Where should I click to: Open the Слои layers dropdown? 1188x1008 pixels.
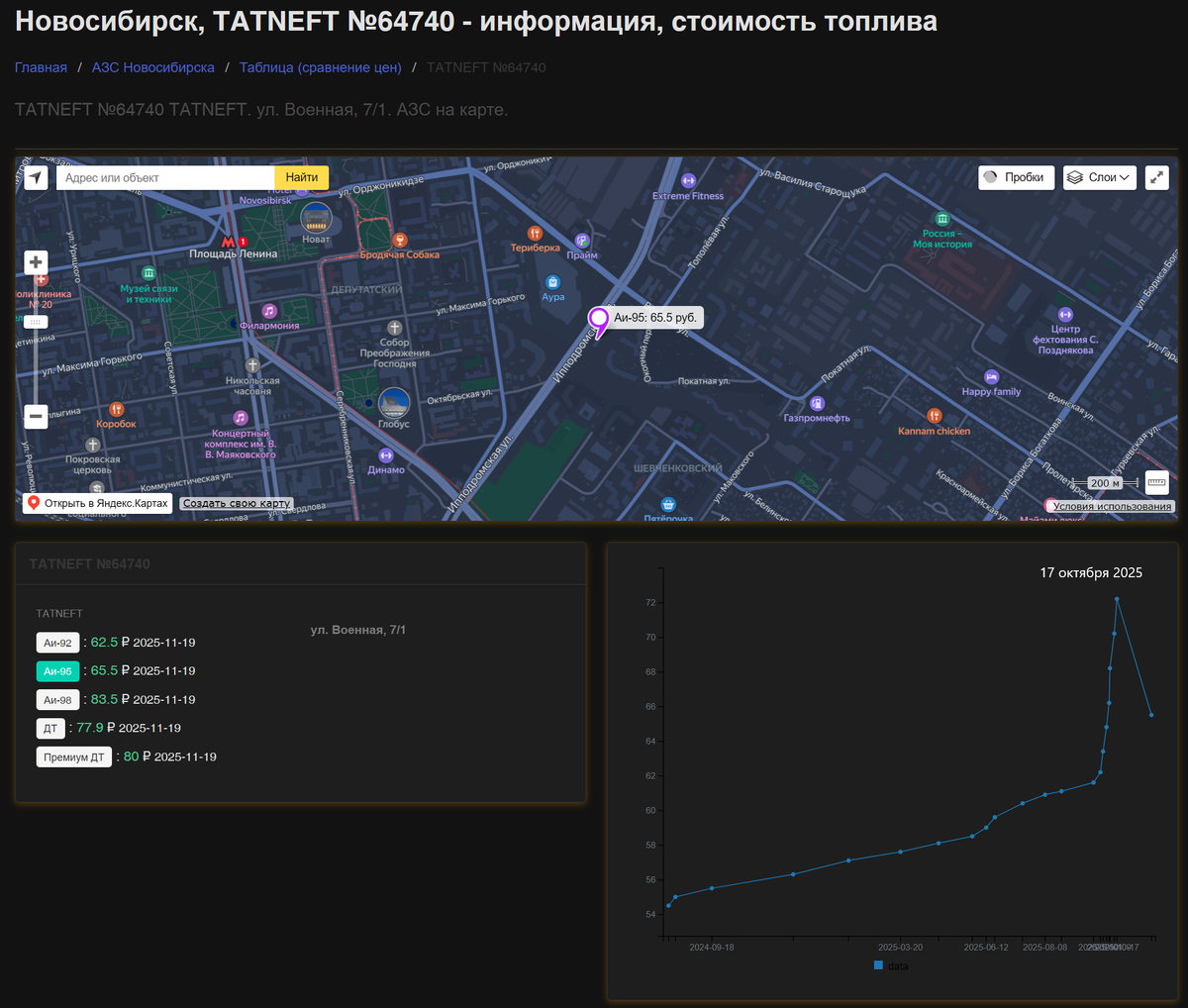[x=1100, y=177]
